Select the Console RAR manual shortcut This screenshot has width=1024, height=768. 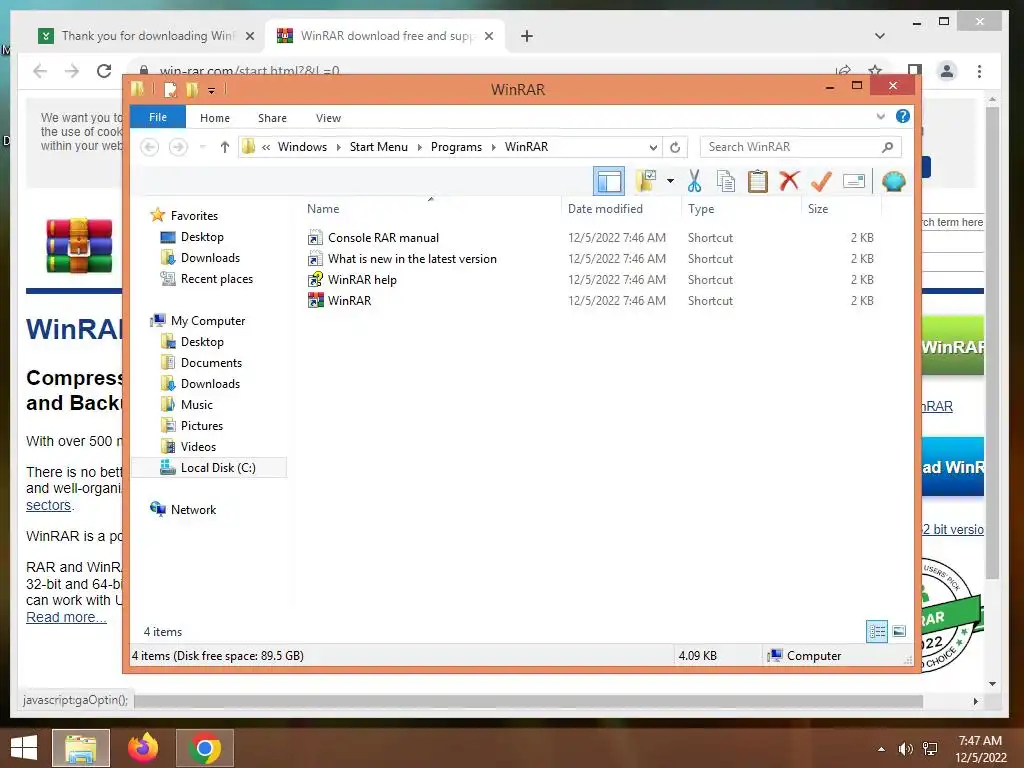coord(383,238)
